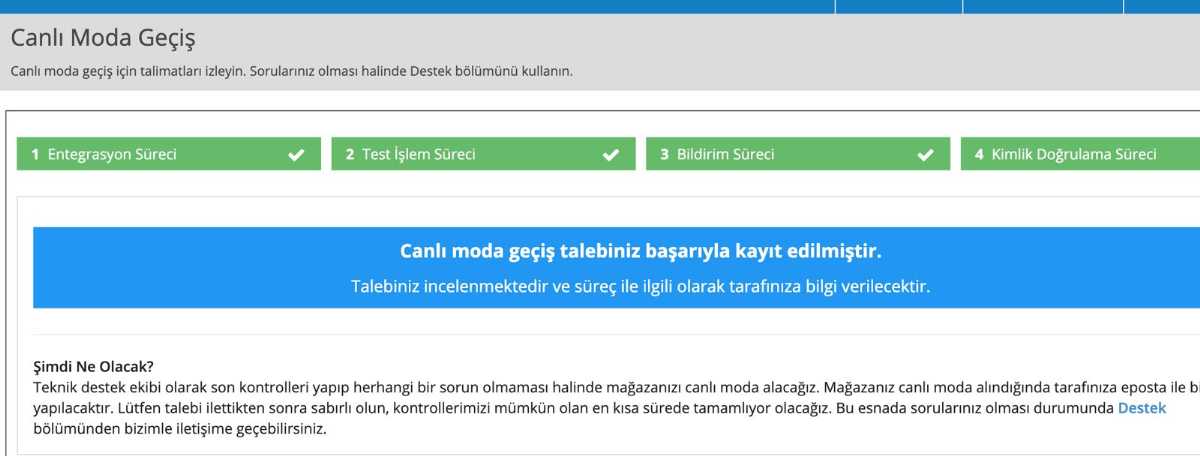Click the blue success banner headline

(x=640, y=250)
